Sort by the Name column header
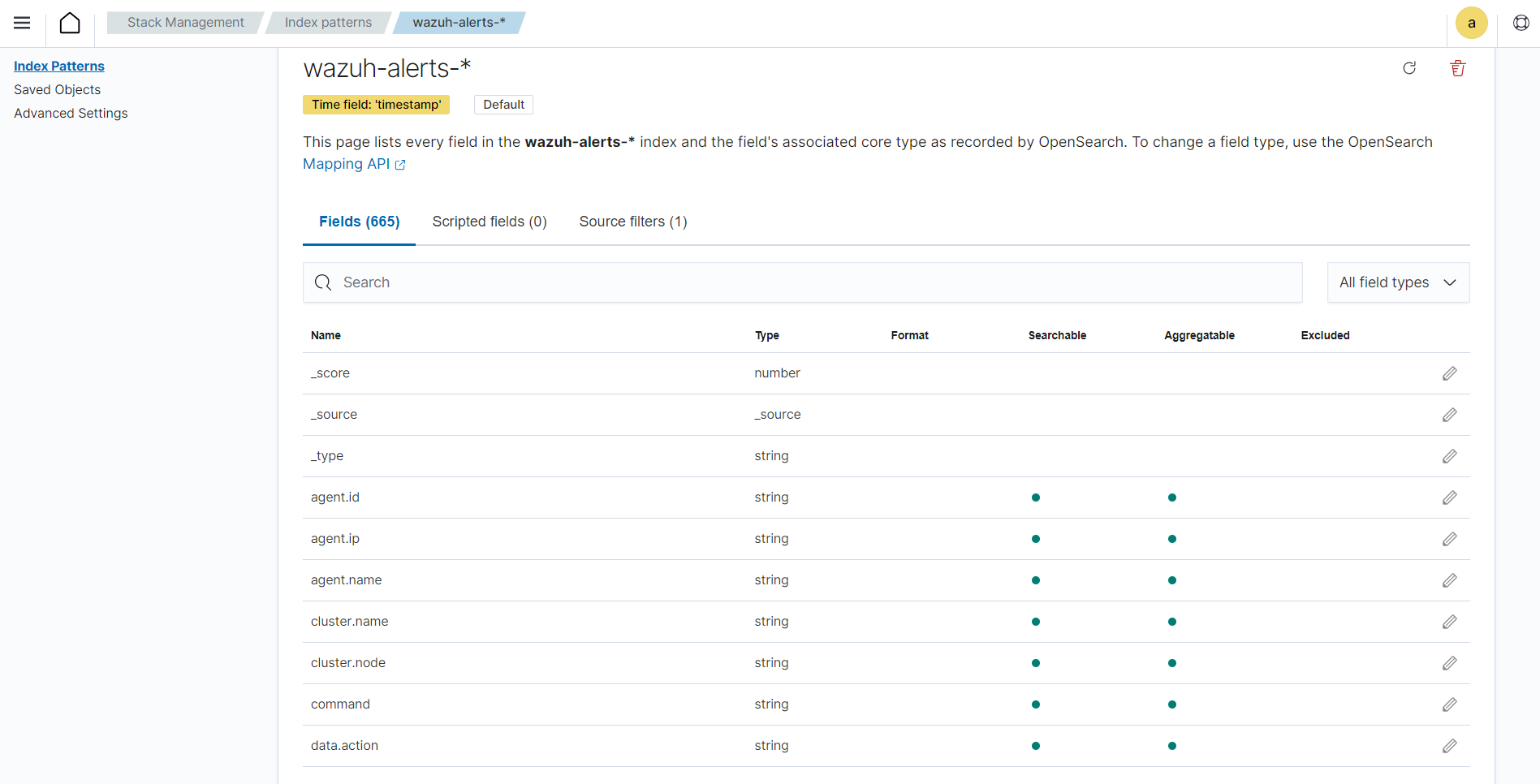The width and height of the screenshot is (1540, 784). coord(326,335)
